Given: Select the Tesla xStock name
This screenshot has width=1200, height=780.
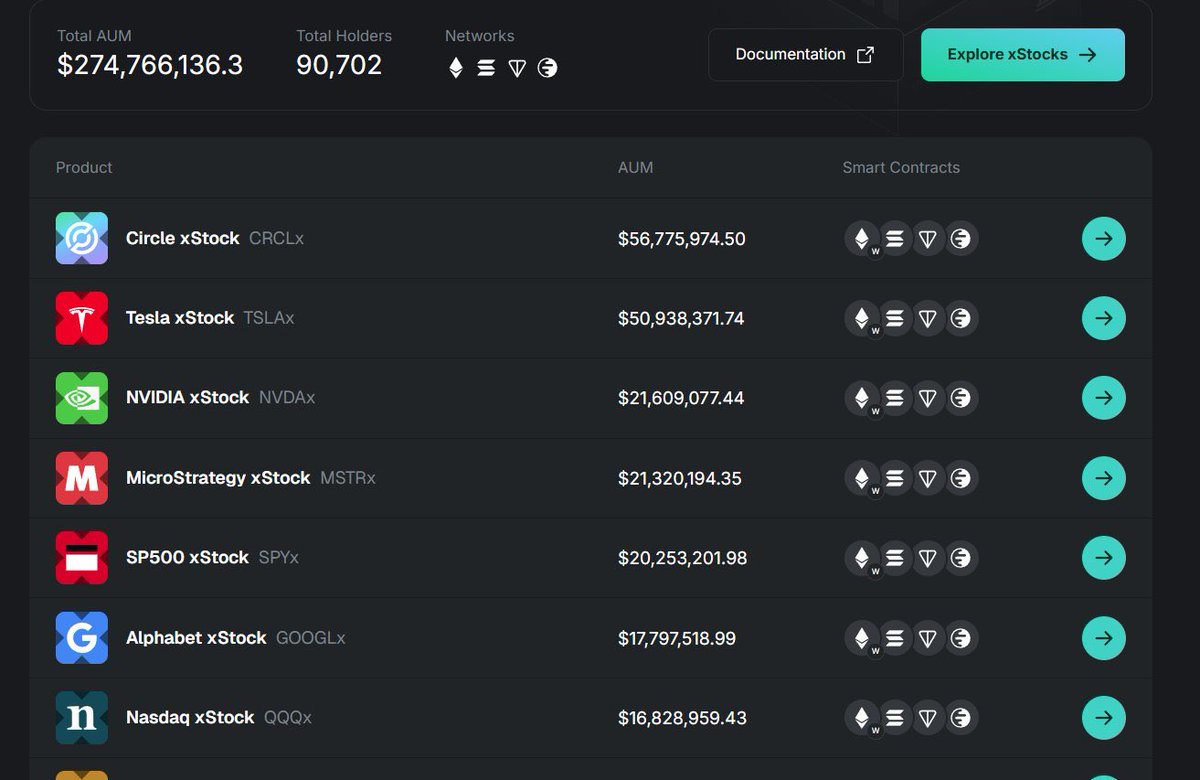Looking at the screenshot, I should click(x=180, y=318).
